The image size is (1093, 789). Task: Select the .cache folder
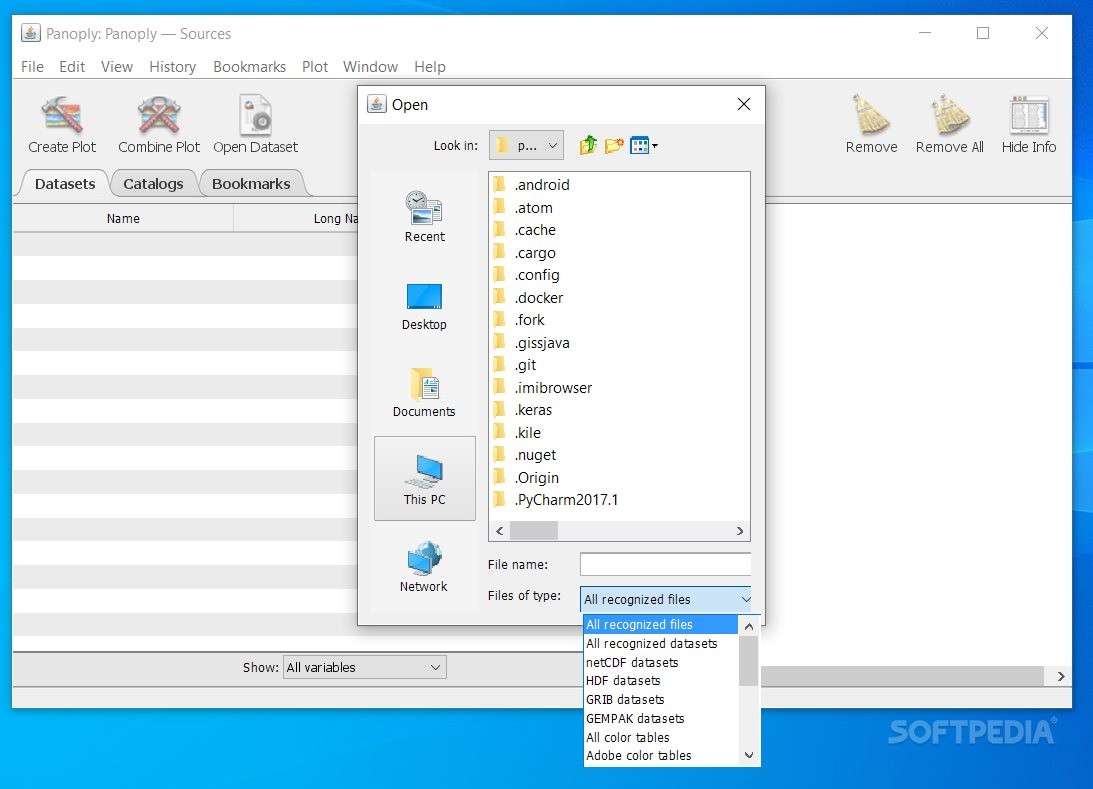pyautogui.click(x=525, y=230)
